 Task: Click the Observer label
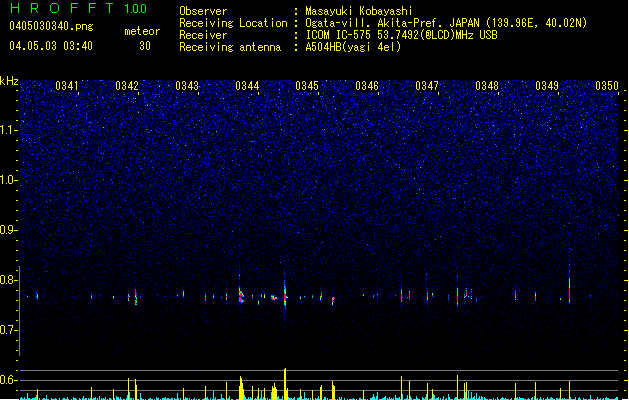(203, 11)
